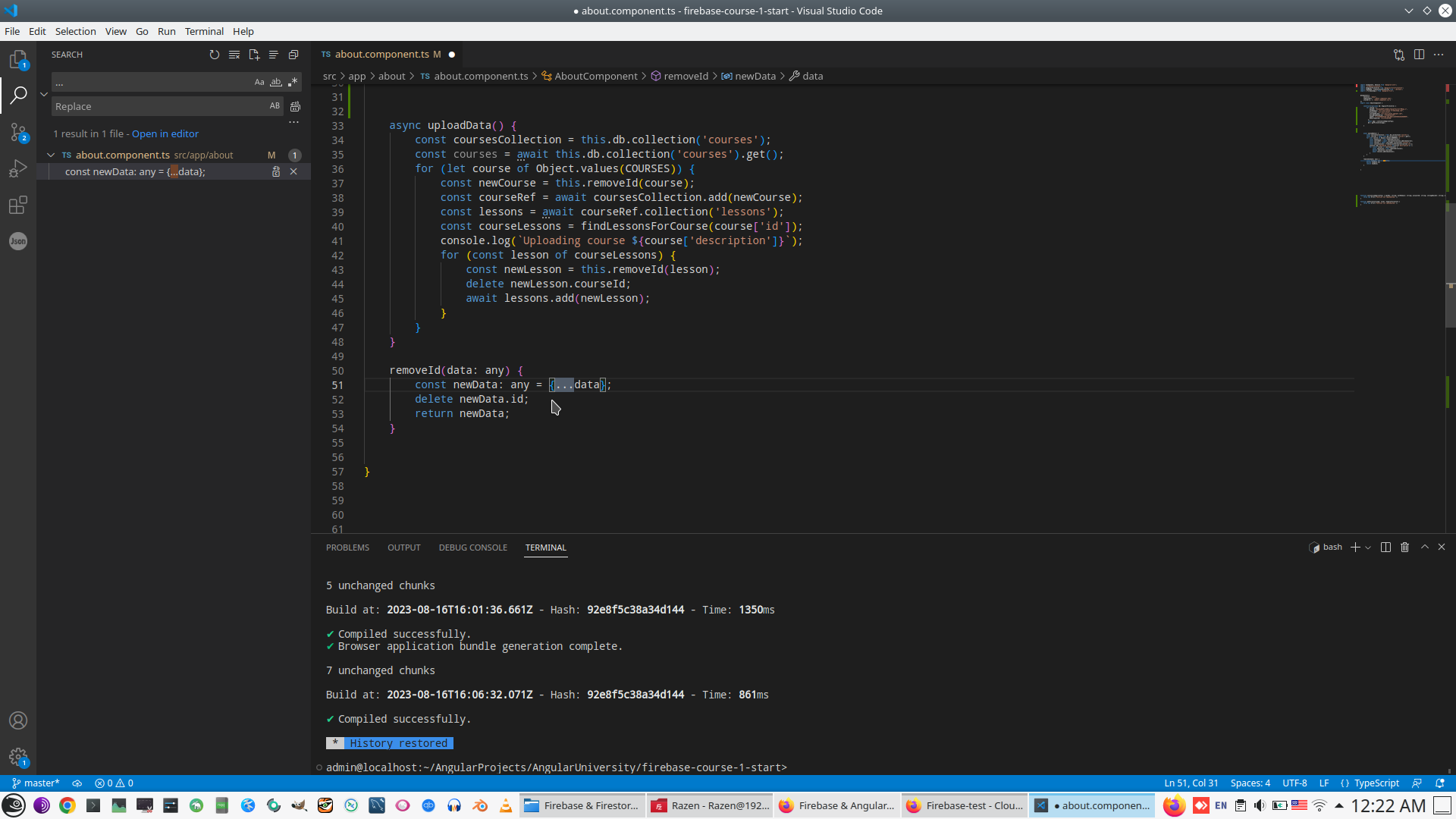Image resolution: width=1456 pixels, height=819 pixels.
Task: Refresh search results
Action: pyautogui.click(x=215, y=55)
